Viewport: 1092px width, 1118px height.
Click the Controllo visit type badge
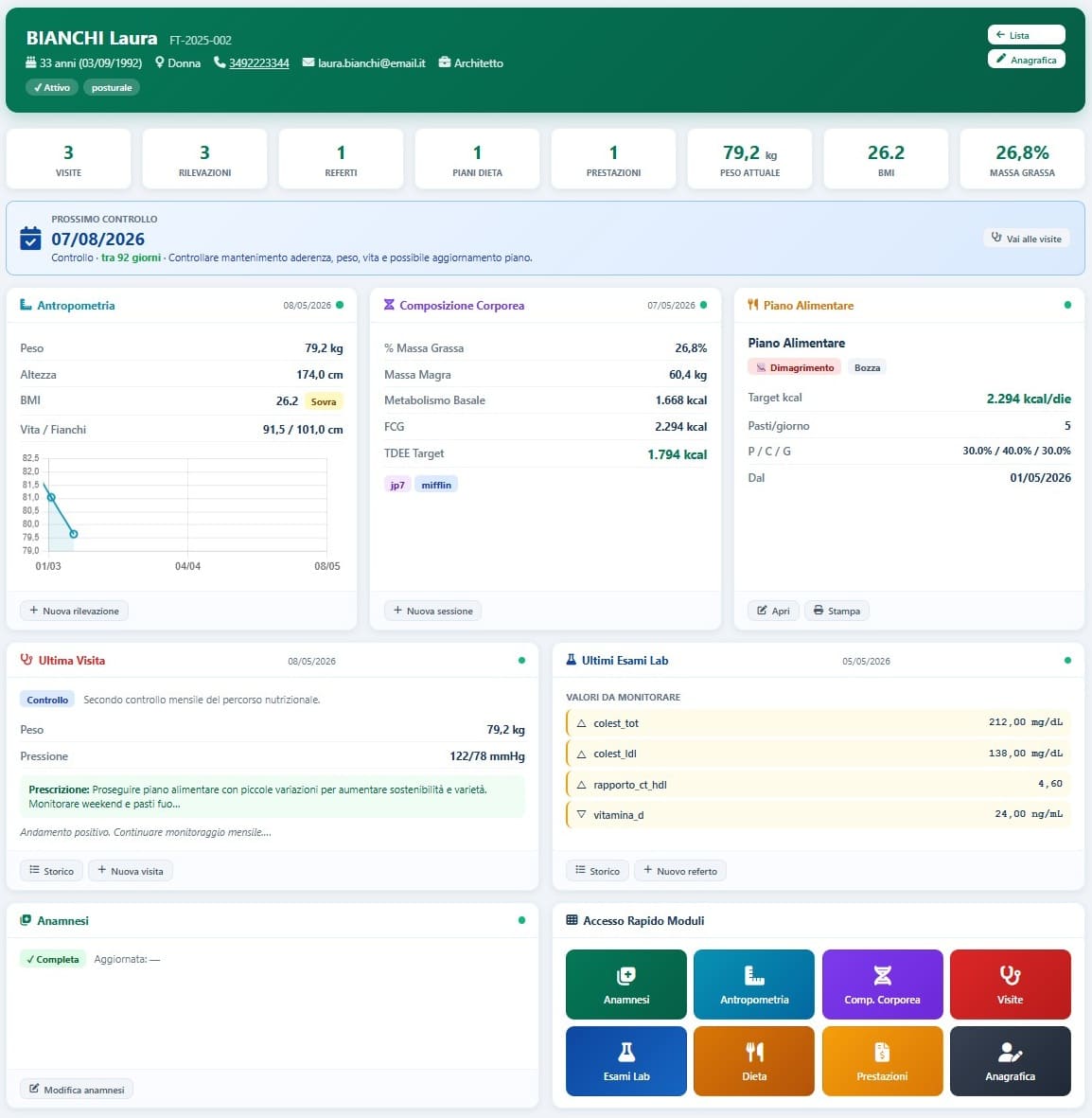[x=47, y=700]
